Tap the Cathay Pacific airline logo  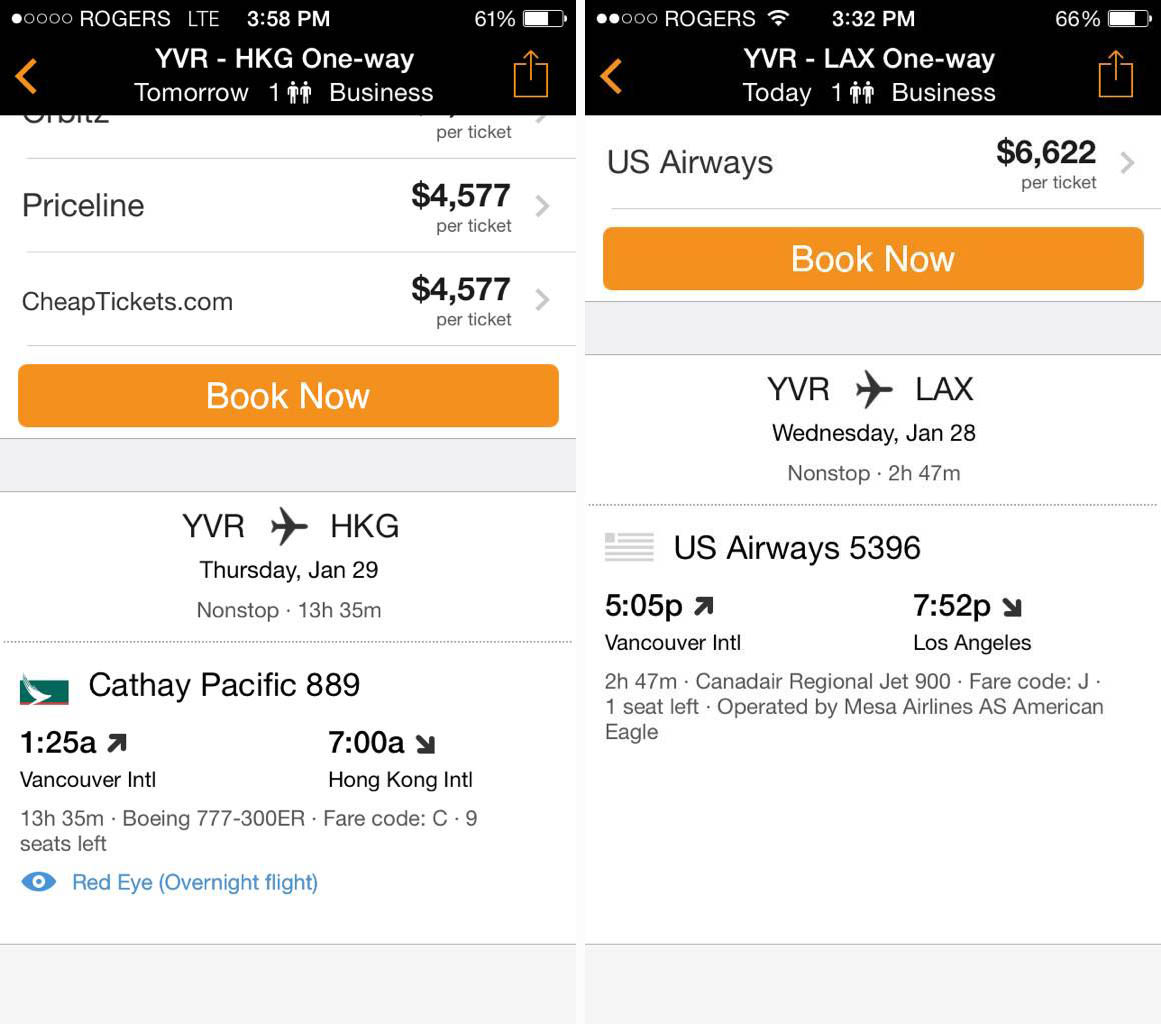tap(44, 689)
